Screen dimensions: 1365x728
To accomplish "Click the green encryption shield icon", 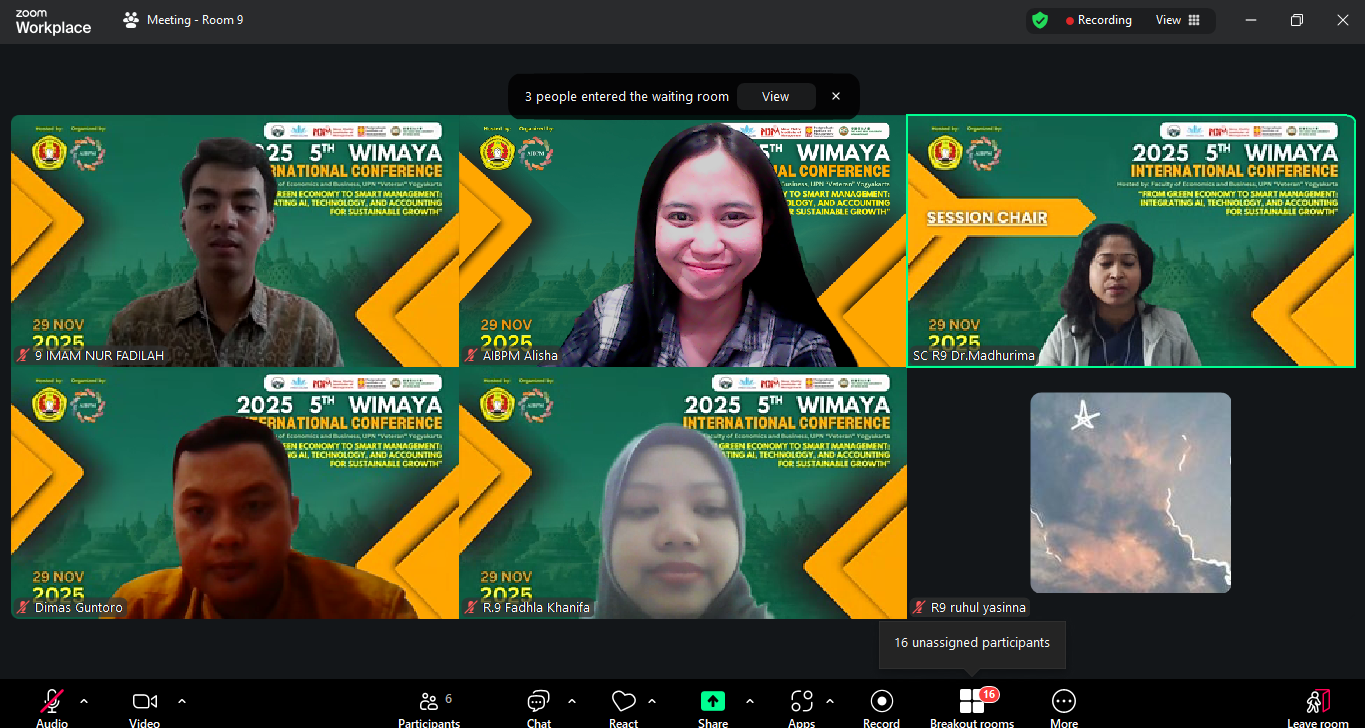I will [1040, 20].
